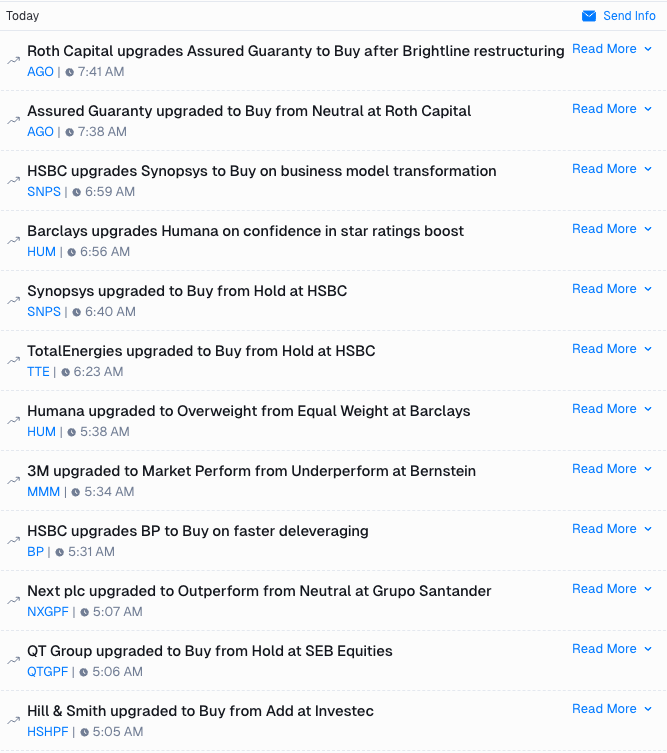667x753 pixels.
Task: Open the TTE ticker link
Action: (38, 372)
